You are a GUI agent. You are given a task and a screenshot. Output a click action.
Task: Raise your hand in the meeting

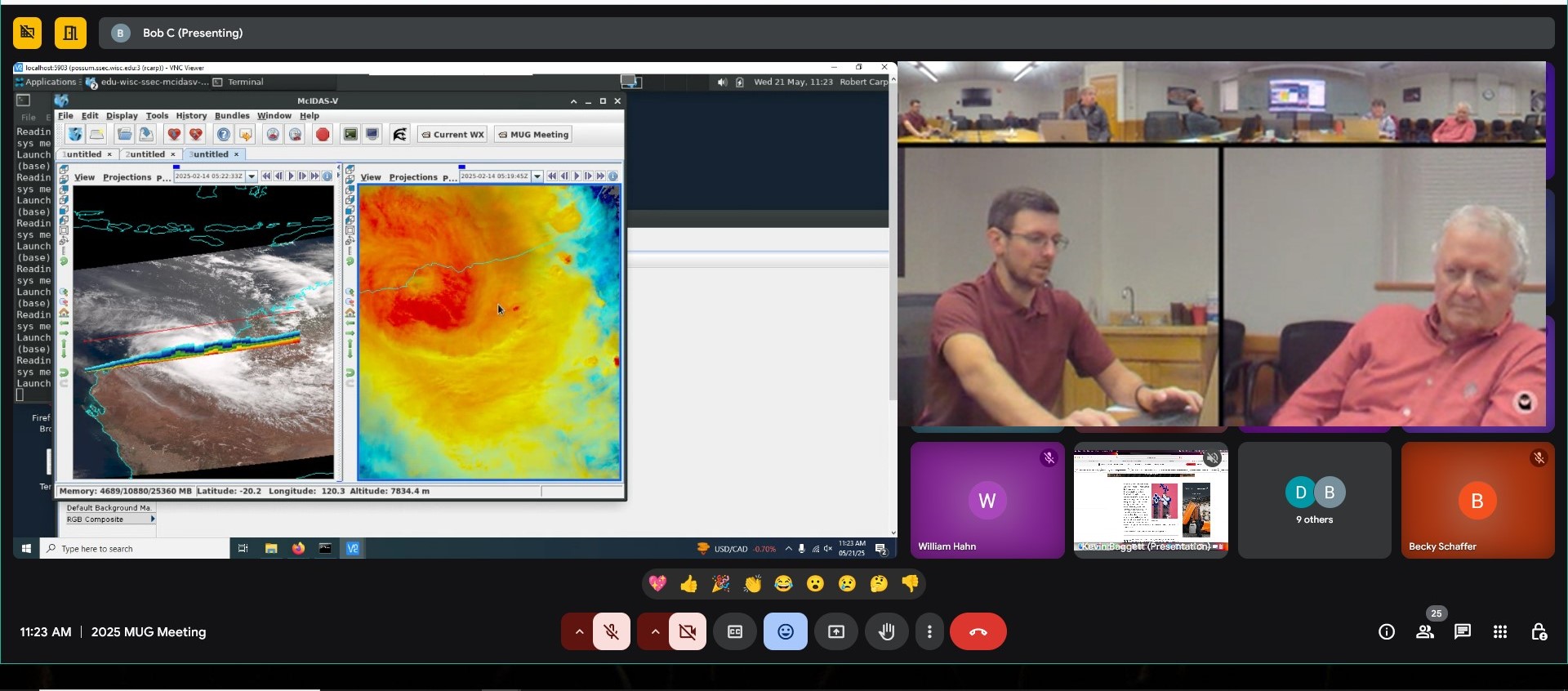[886, 632]
